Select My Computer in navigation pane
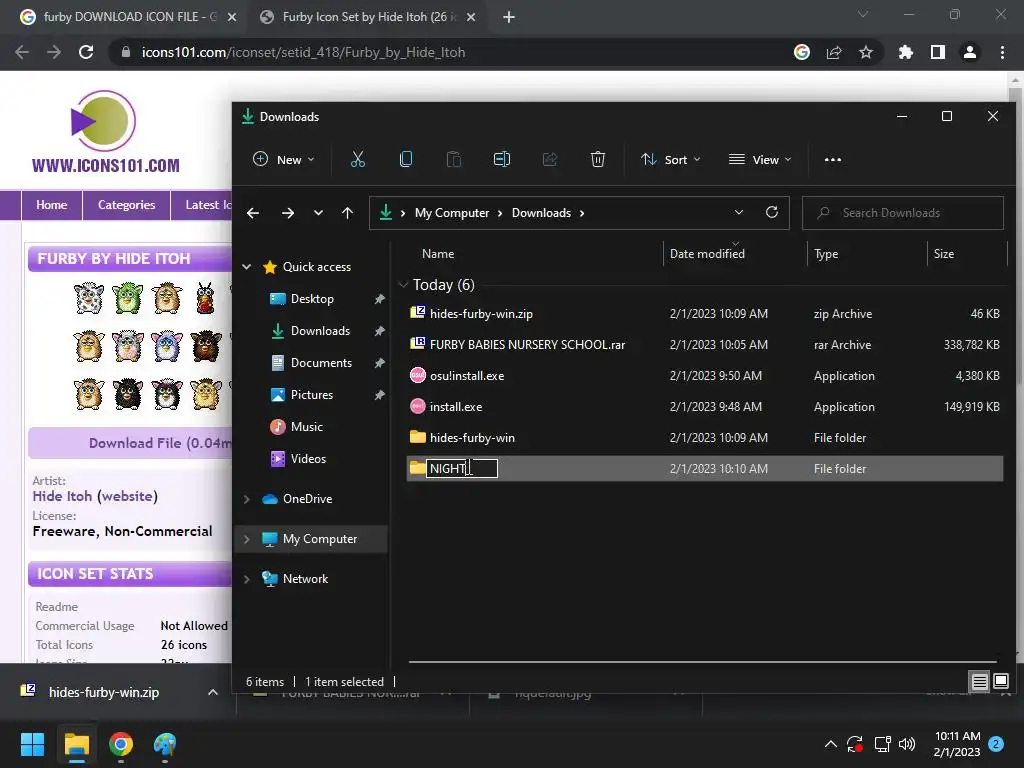The height and width of the screenshot is (768, 1024). coord(312,539)
